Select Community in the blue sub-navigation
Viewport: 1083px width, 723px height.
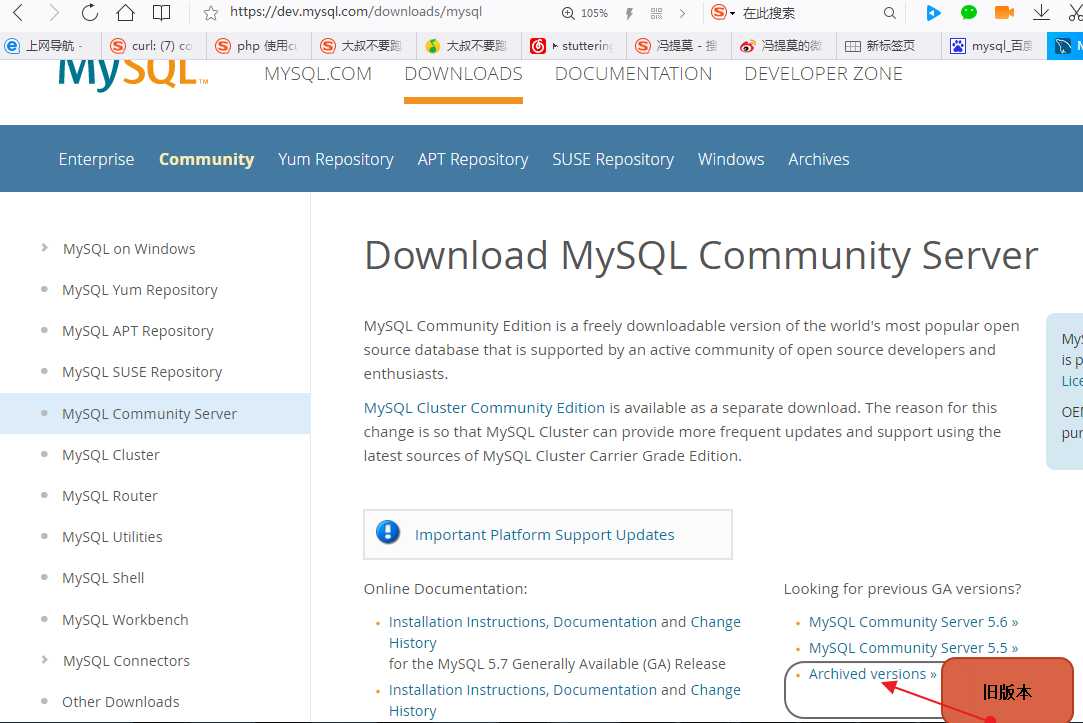point(207,160)
